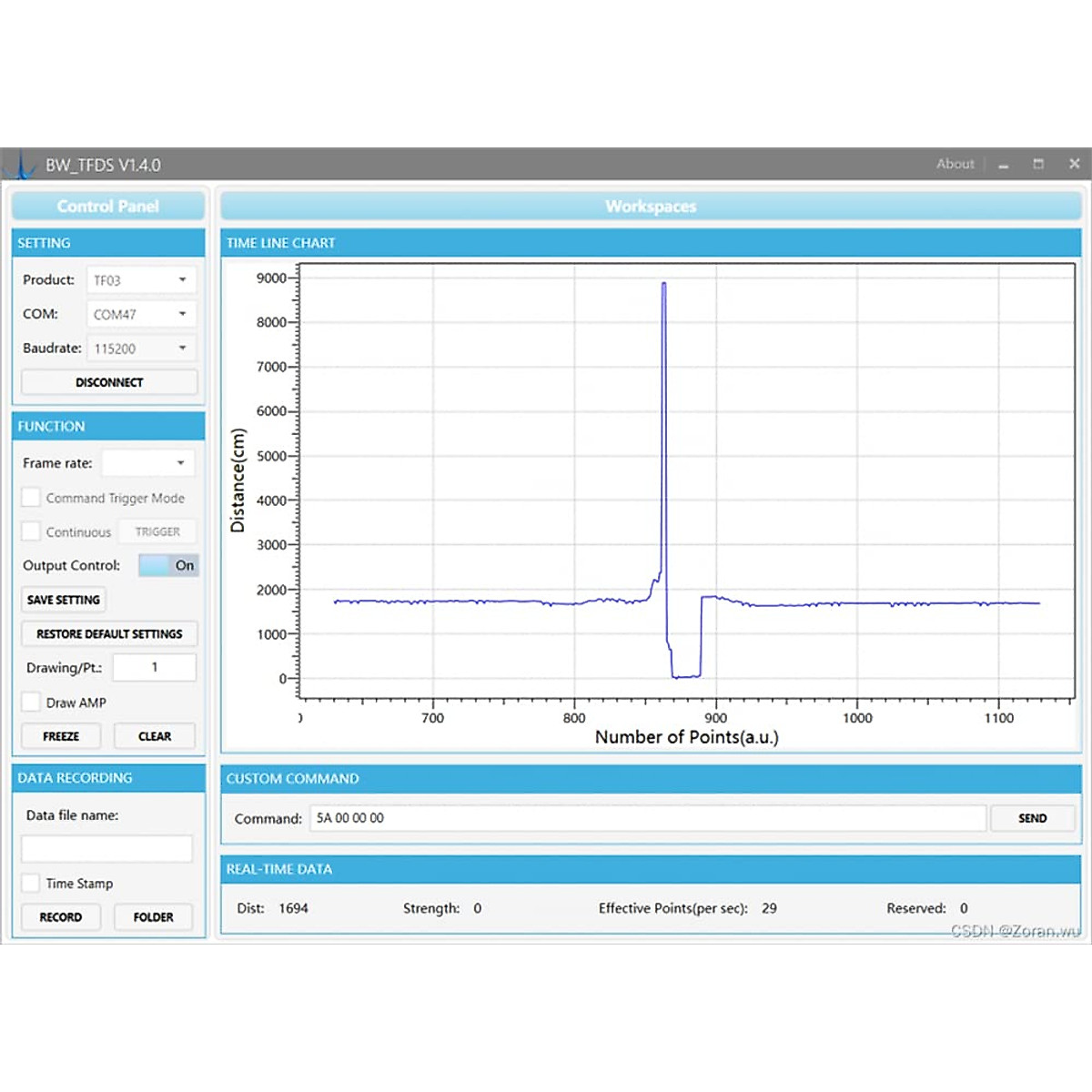This screenshot has width=1092, height=1092.
Task: Open the About window link
Action: coord(955,164)
